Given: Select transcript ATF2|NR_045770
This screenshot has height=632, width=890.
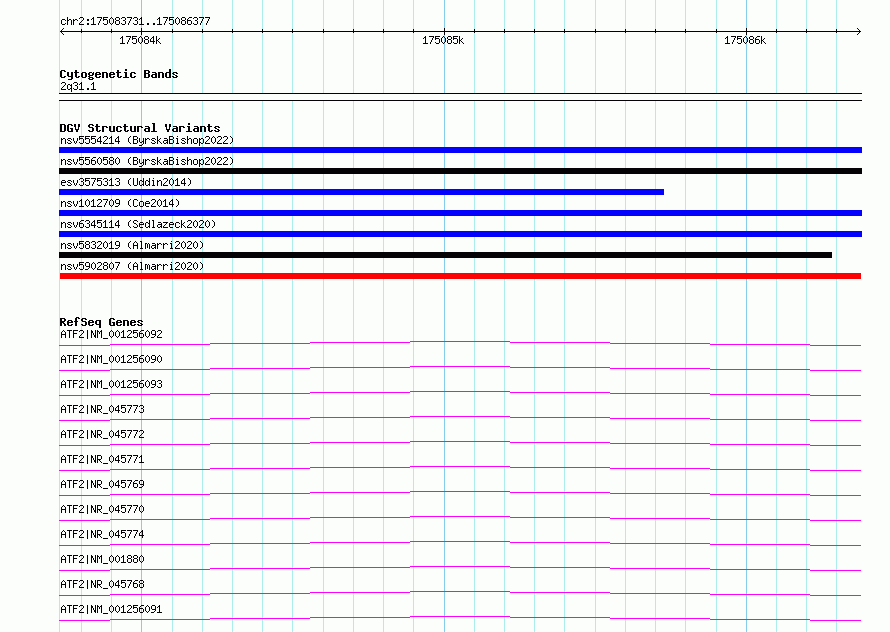Looking at the screenshot, I should [x=102, y=509].
